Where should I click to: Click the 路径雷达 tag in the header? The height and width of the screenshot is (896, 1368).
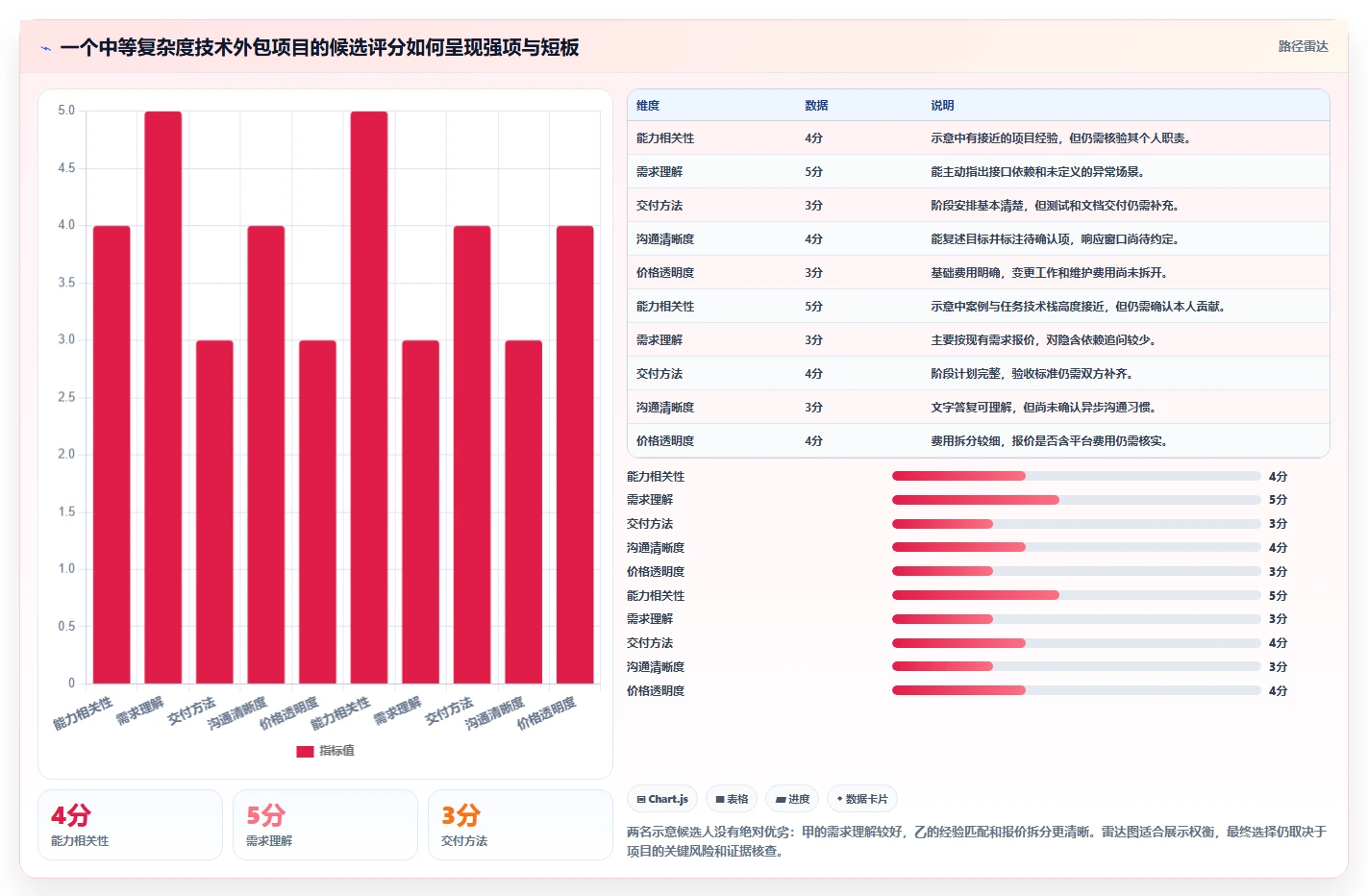click(x=1303, y=46)
